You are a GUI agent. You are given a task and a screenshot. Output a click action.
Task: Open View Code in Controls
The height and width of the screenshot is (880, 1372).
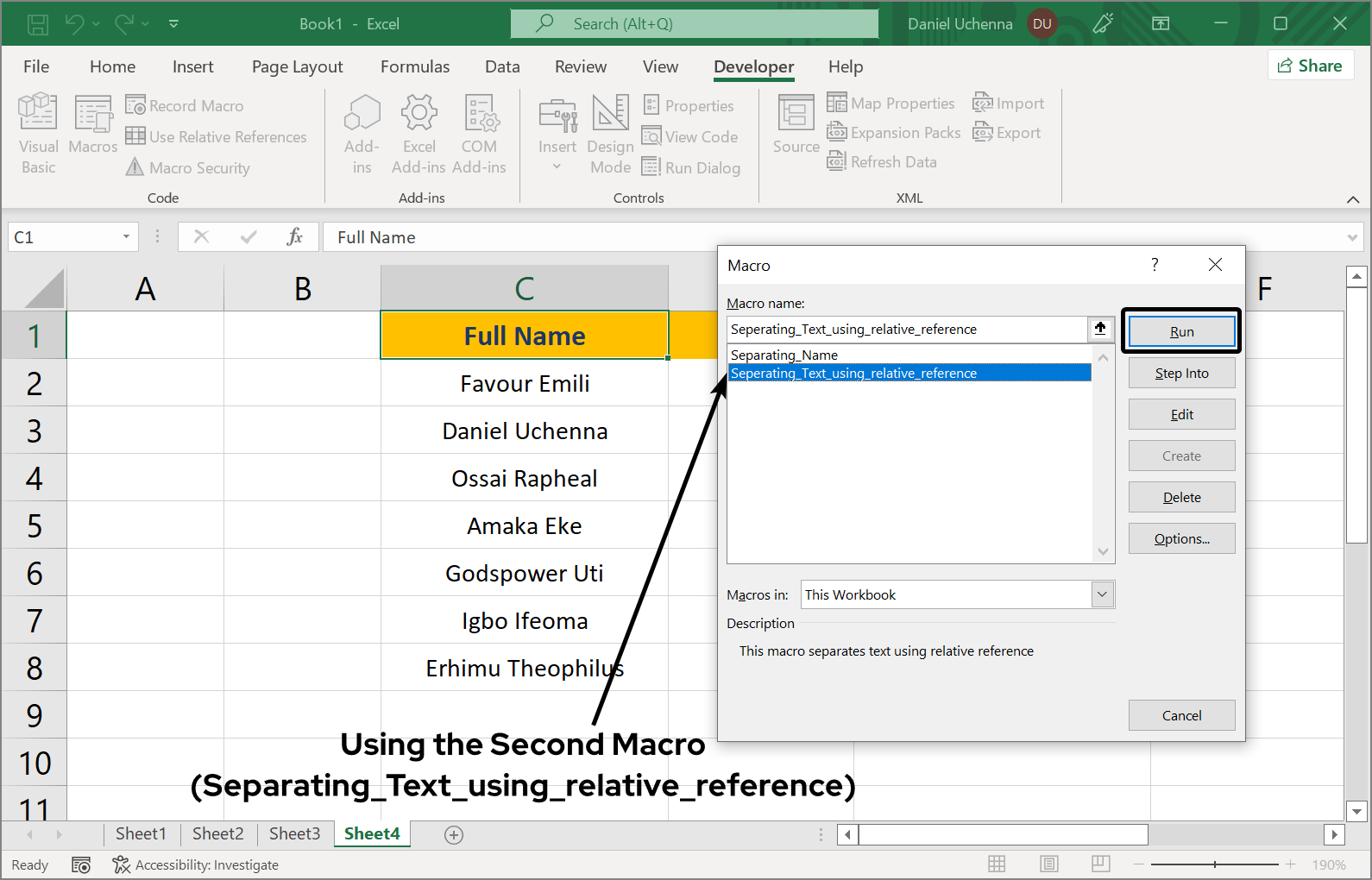pyautogui.click(x=690, y=137)
